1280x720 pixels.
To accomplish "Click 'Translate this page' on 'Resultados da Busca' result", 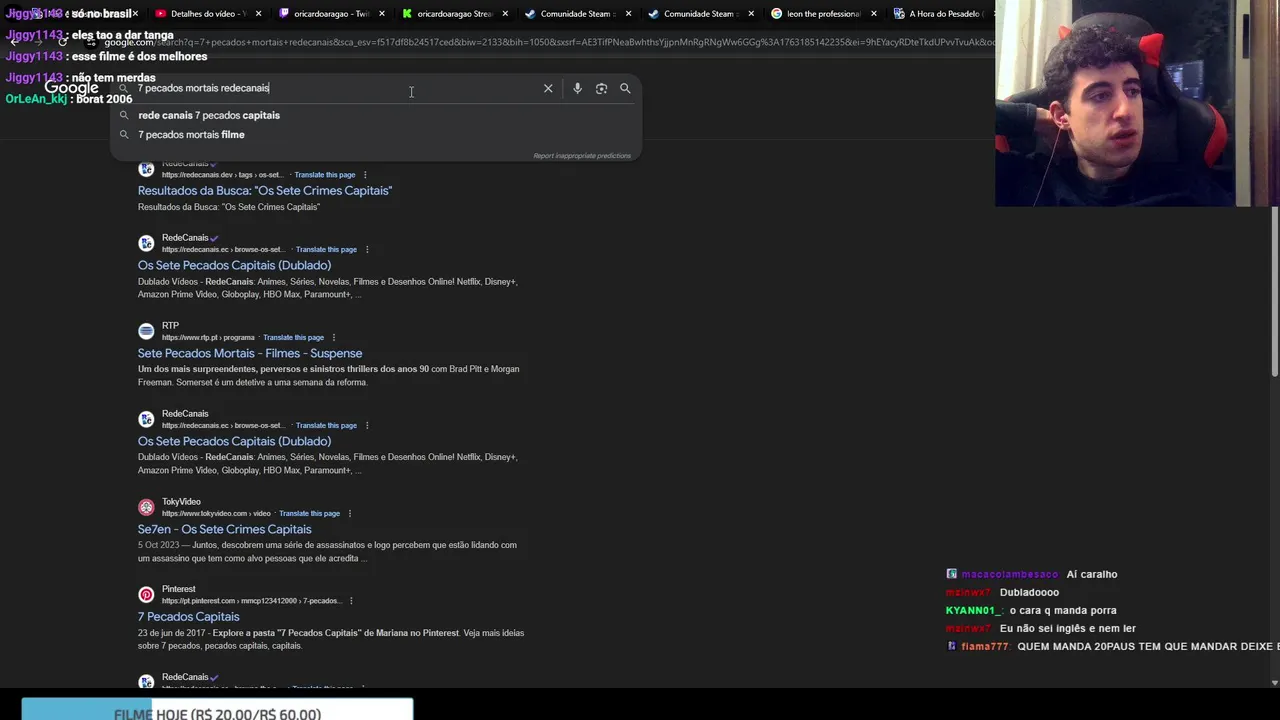I will coord(324,175).
